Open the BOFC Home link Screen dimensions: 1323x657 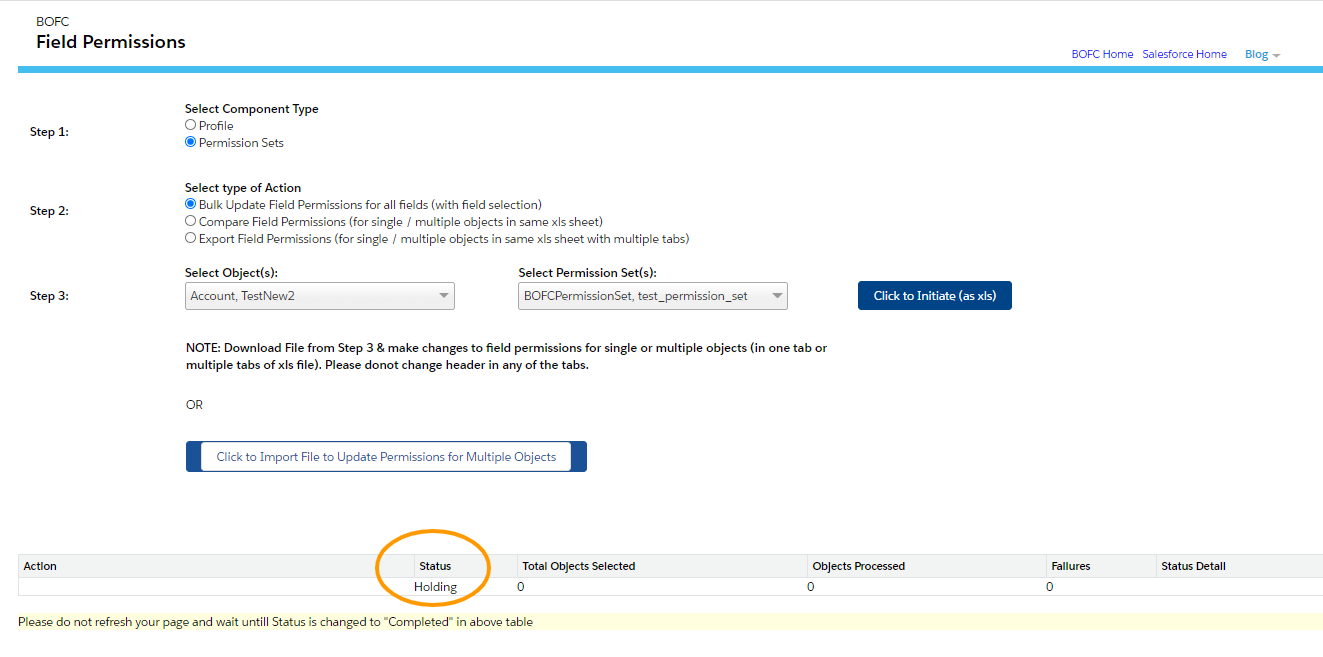click(1102, 54)
